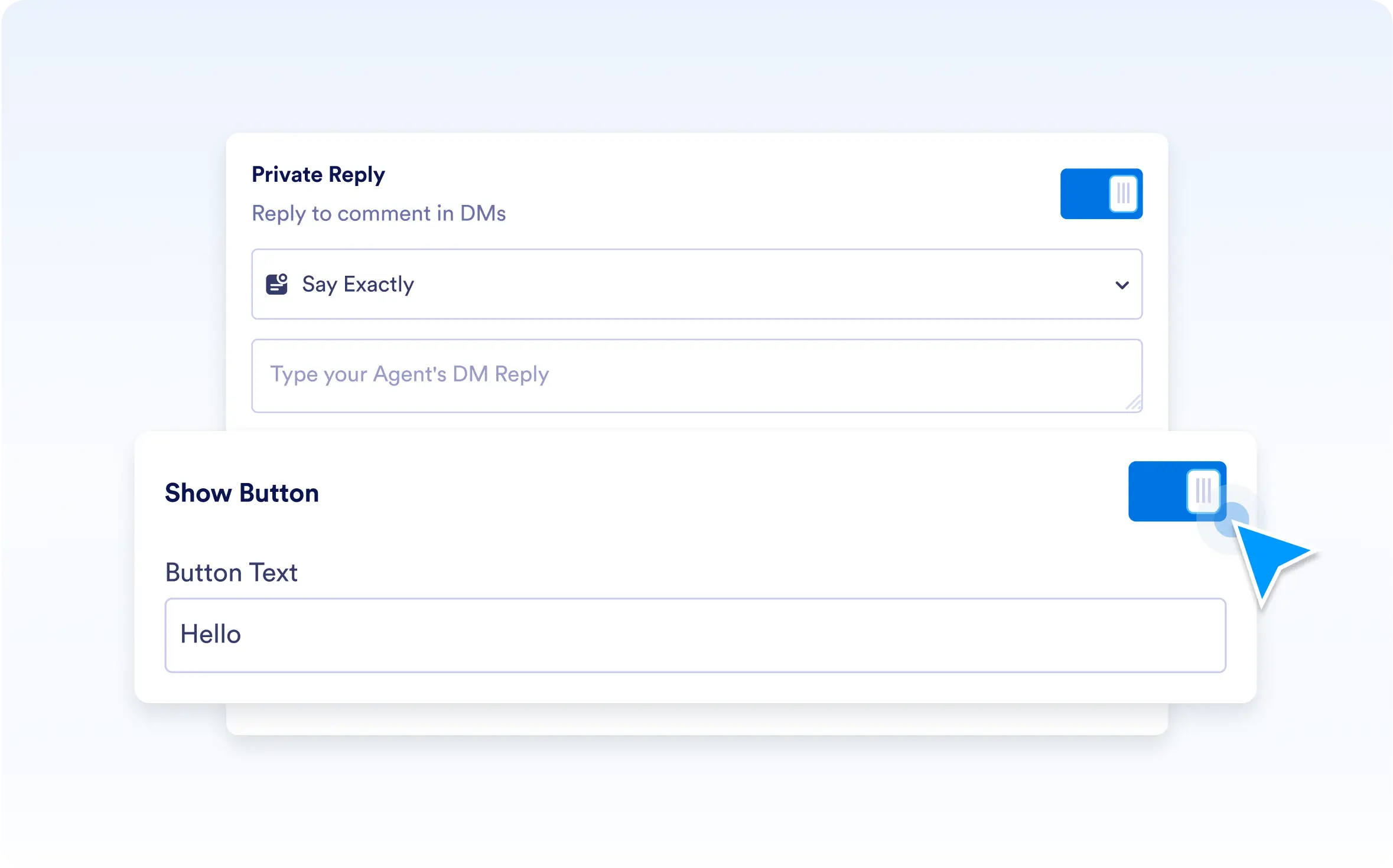
Task: Disable the Show Button toggle
Action: [1177, 491]
